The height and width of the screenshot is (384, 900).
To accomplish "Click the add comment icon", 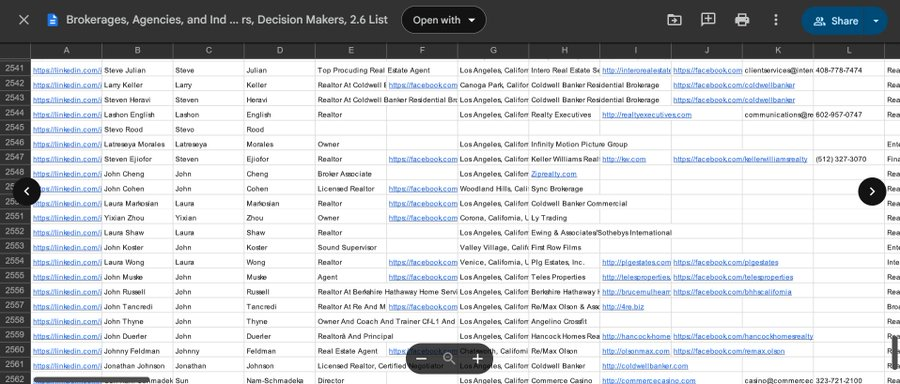I will coord(708,20).
